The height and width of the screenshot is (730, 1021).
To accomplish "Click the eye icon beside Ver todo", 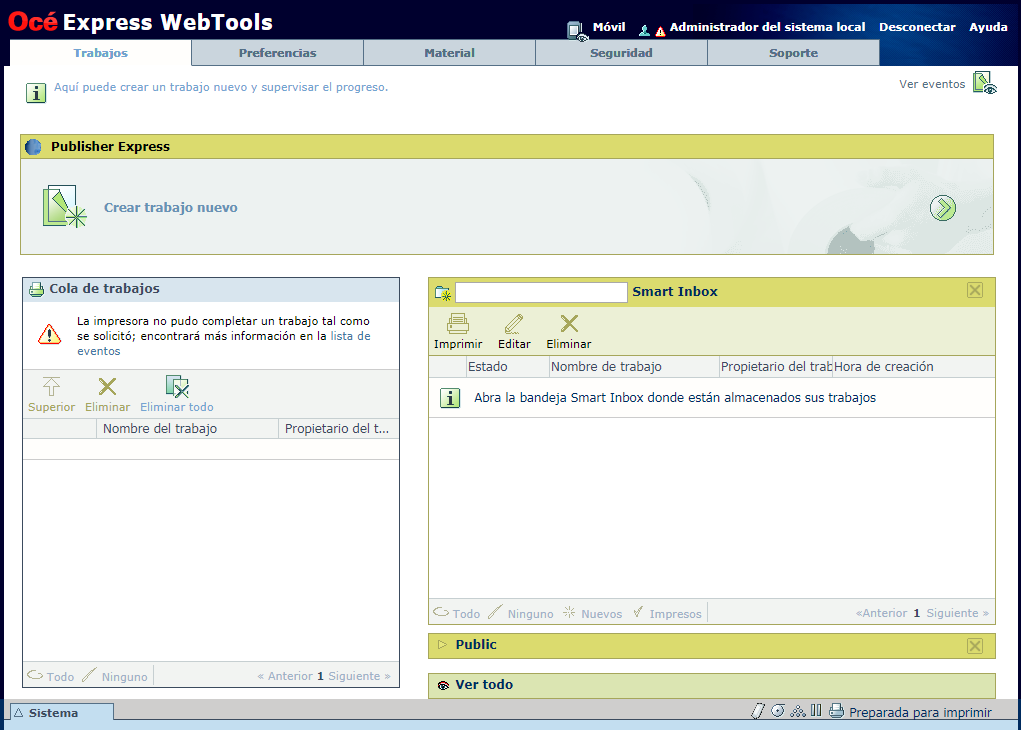I will (x=443, y=685).
